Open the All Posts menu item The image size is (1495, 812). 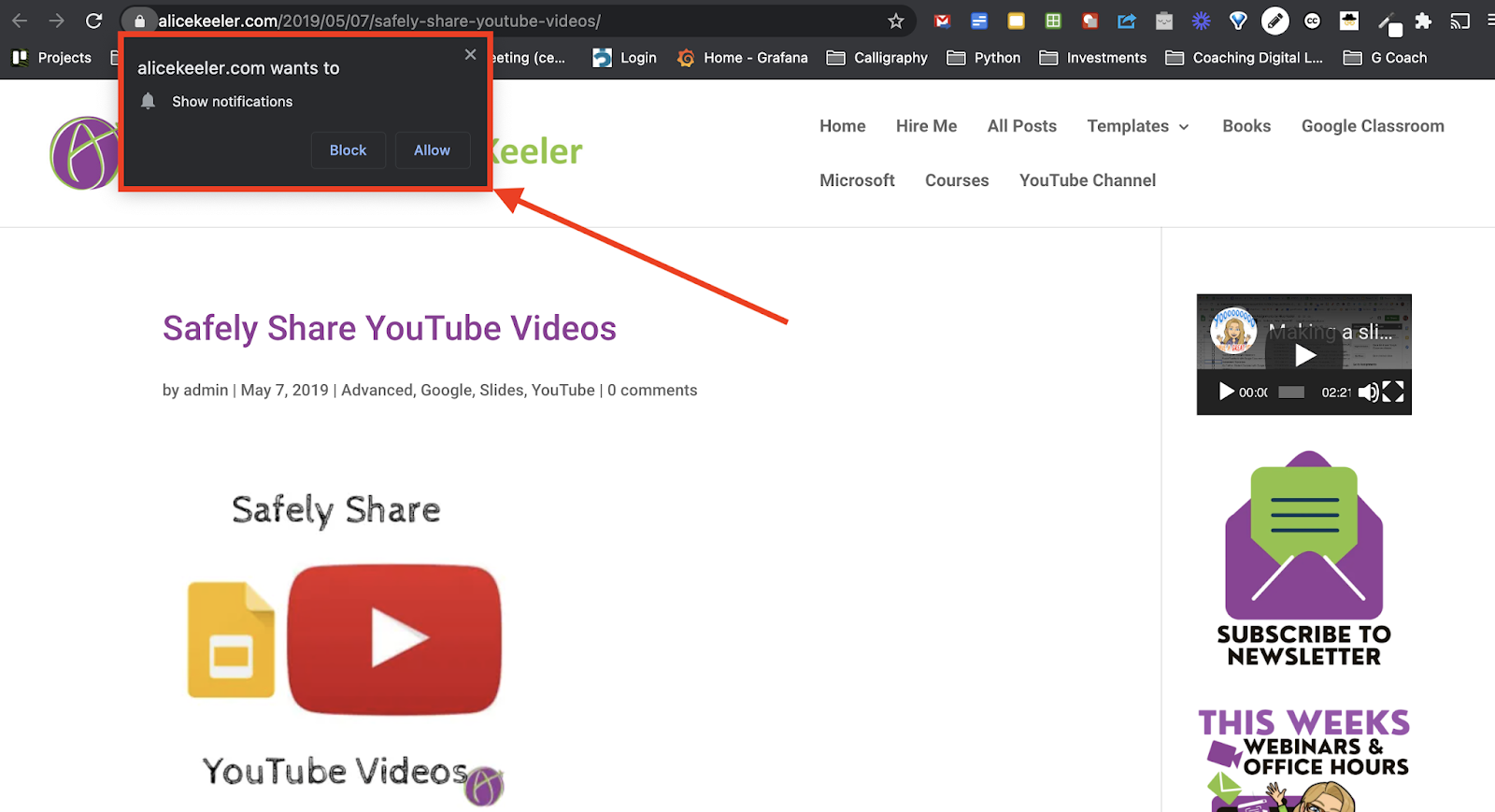pyautogui.click(x=1022, y=126)
